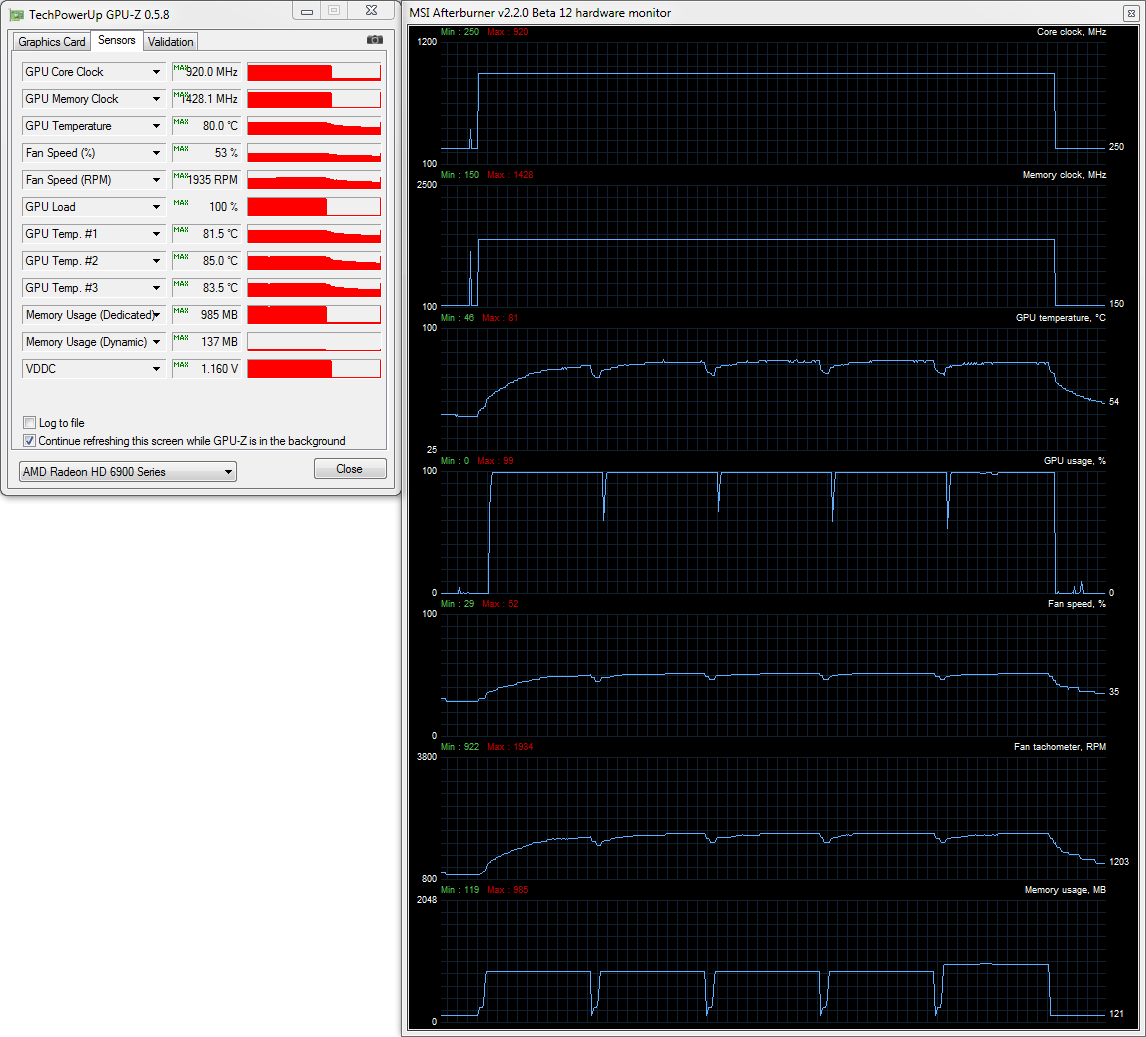Click the Fan tachometer, RPM graph label
This screenshot has height=1037, width=1146.
tap(1060, 747)
